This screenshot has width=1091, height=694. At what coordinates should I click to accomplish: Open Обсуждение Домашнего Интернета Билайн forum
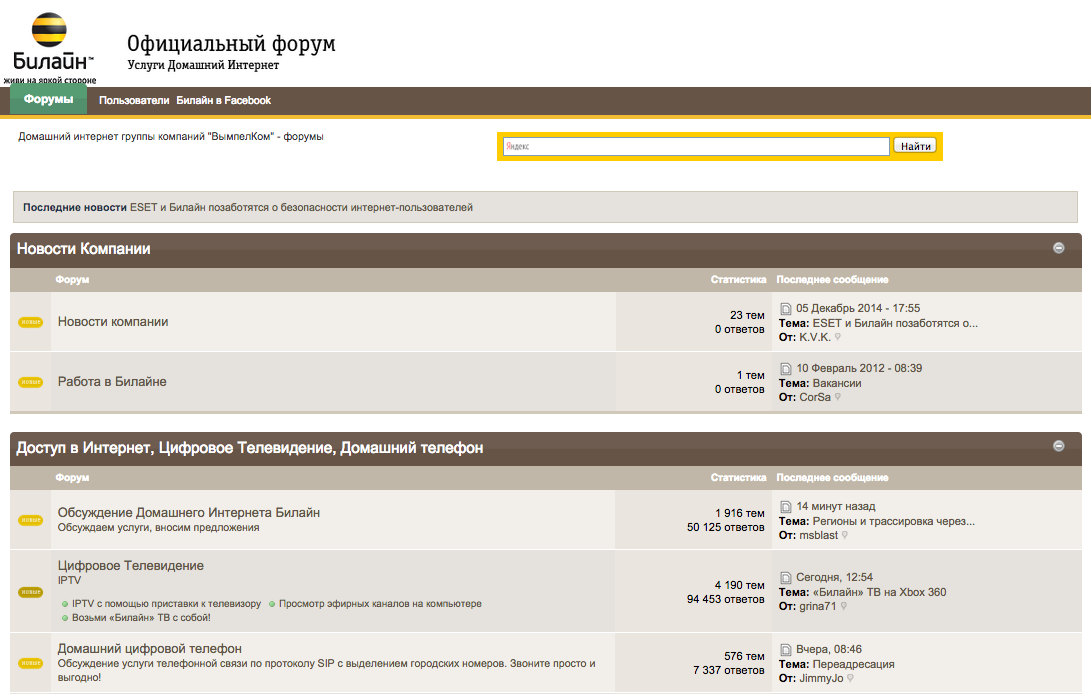coord(189,512)
